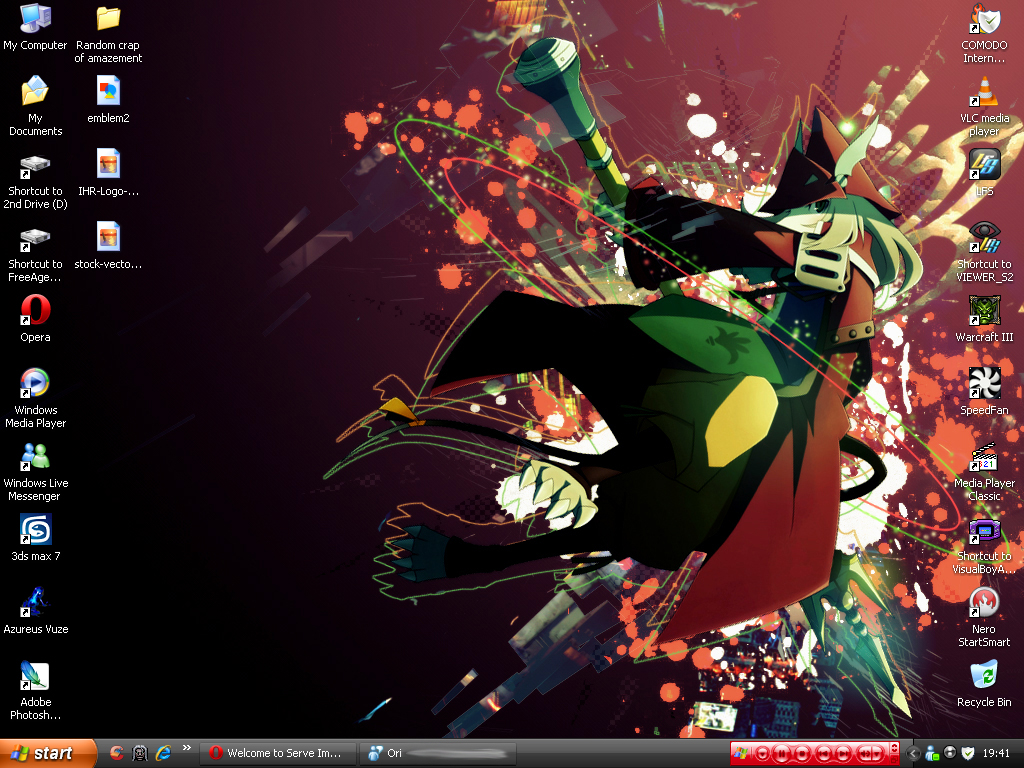Open Windows Live Messenger tray icon

click(x=932, y=754)
